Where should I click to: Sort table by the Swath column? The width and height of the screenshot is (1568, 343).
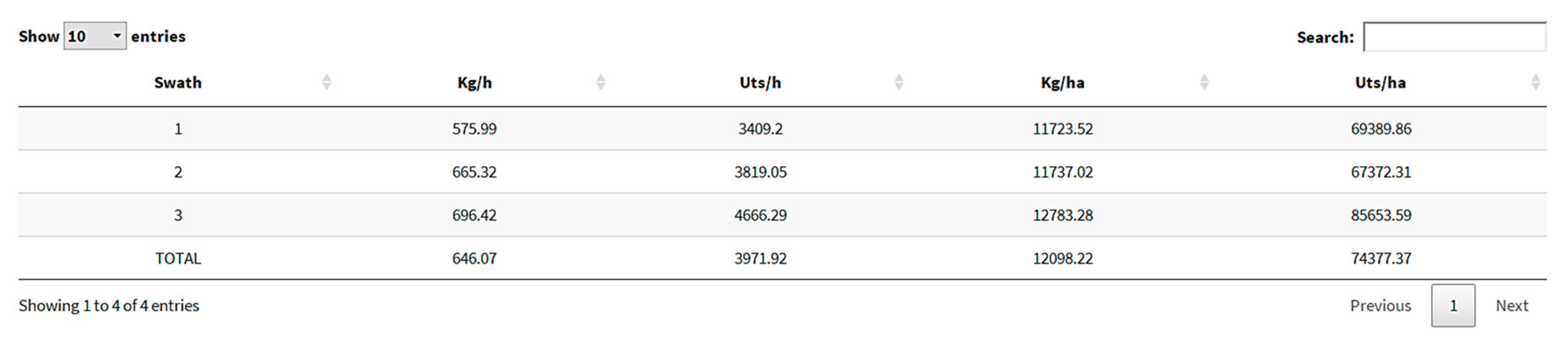[179, 83]
